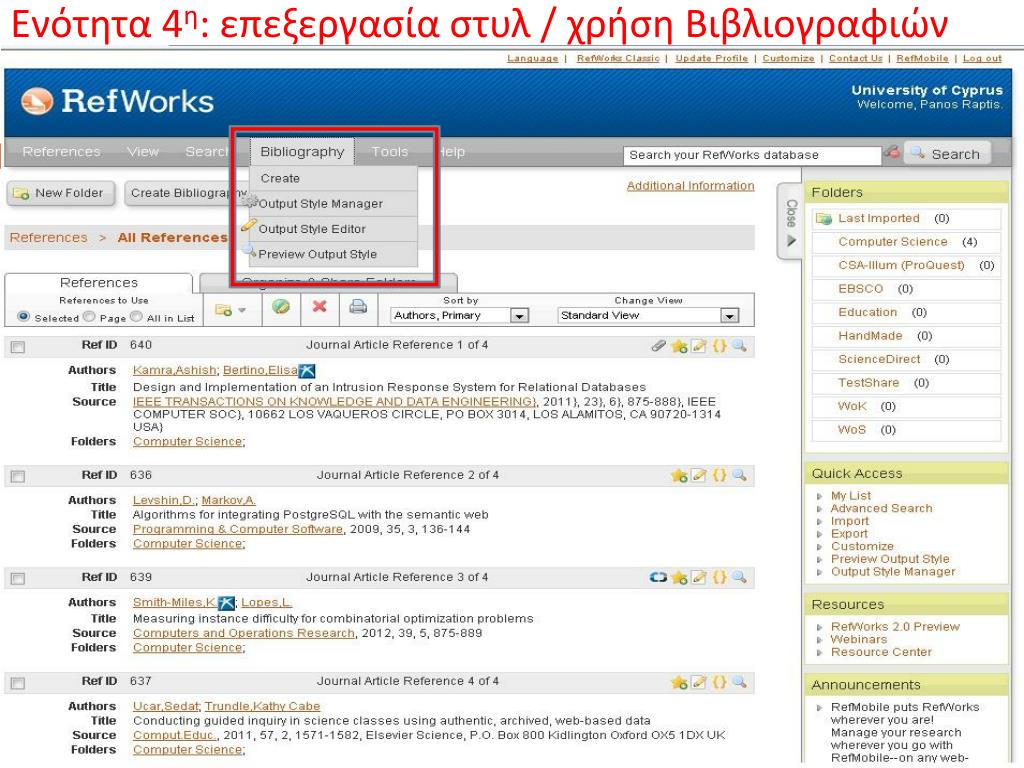Open the Language link
The image size is (1024, 768).
pos(532,58)
